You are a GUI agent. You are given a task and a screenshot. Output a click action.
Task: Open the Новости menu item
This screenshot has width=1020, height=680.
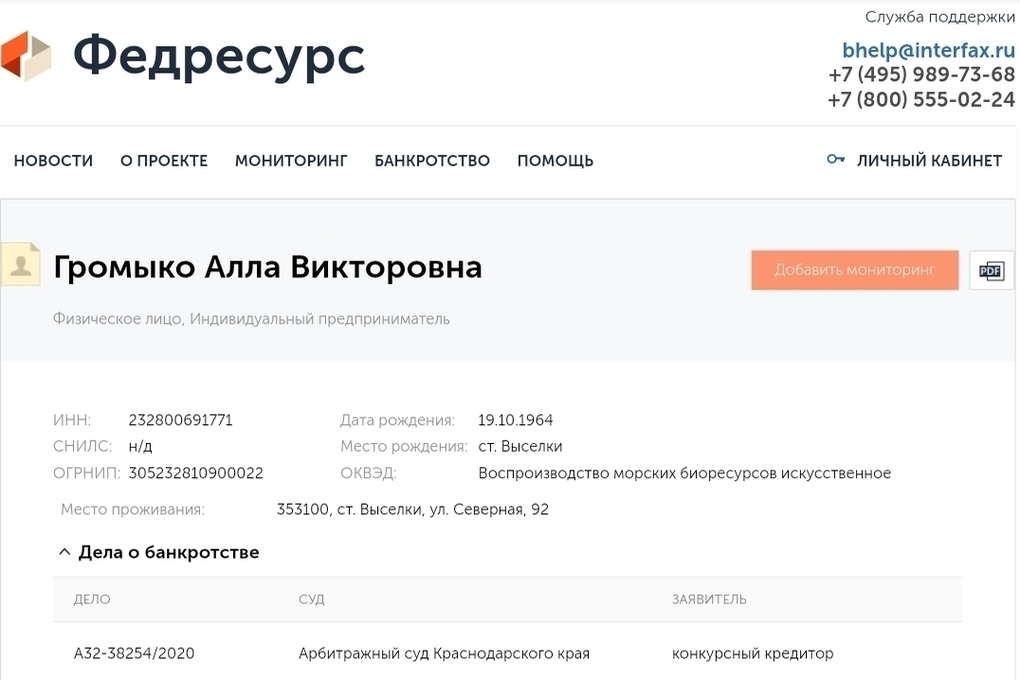click(53, 160)
